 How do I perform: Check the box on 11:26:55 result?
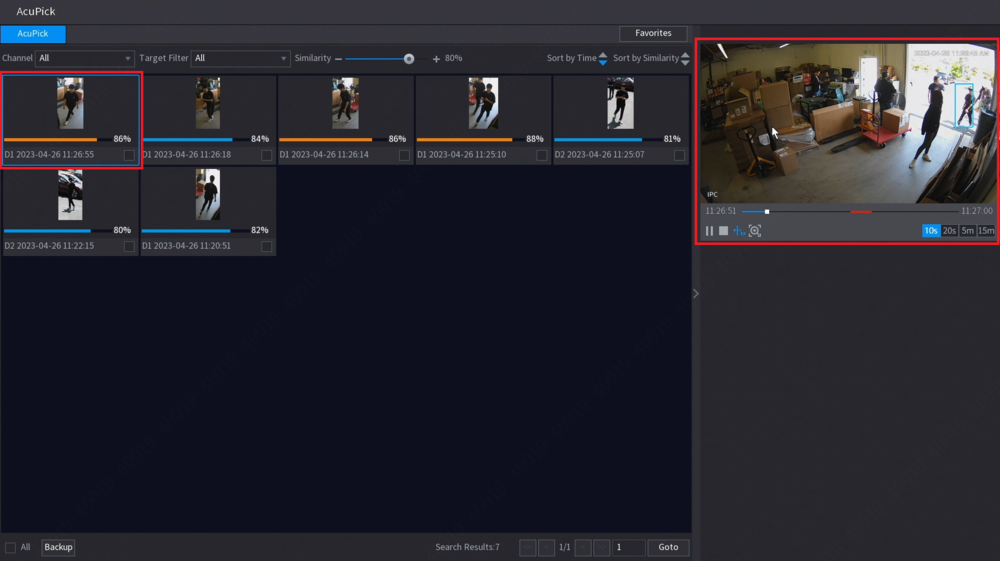129,155
